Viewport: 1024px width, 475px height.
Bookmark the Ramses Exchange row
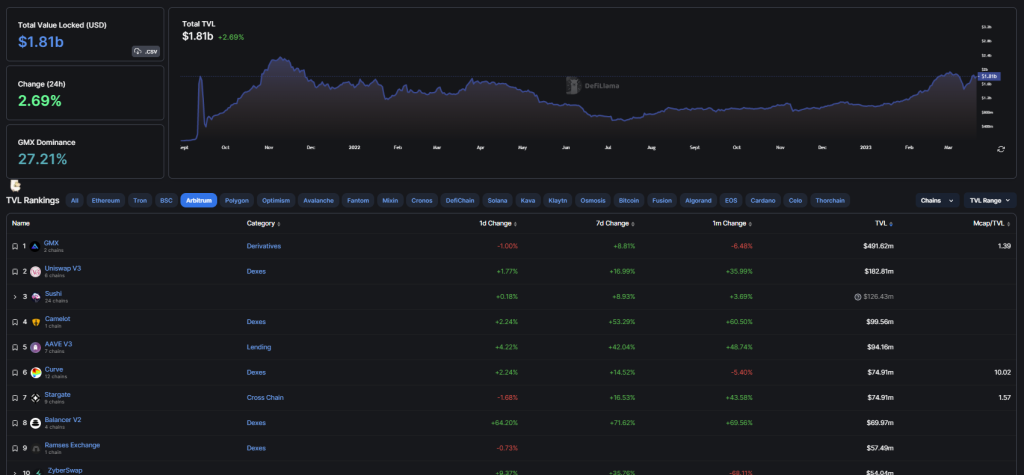[x=15, y=448]
